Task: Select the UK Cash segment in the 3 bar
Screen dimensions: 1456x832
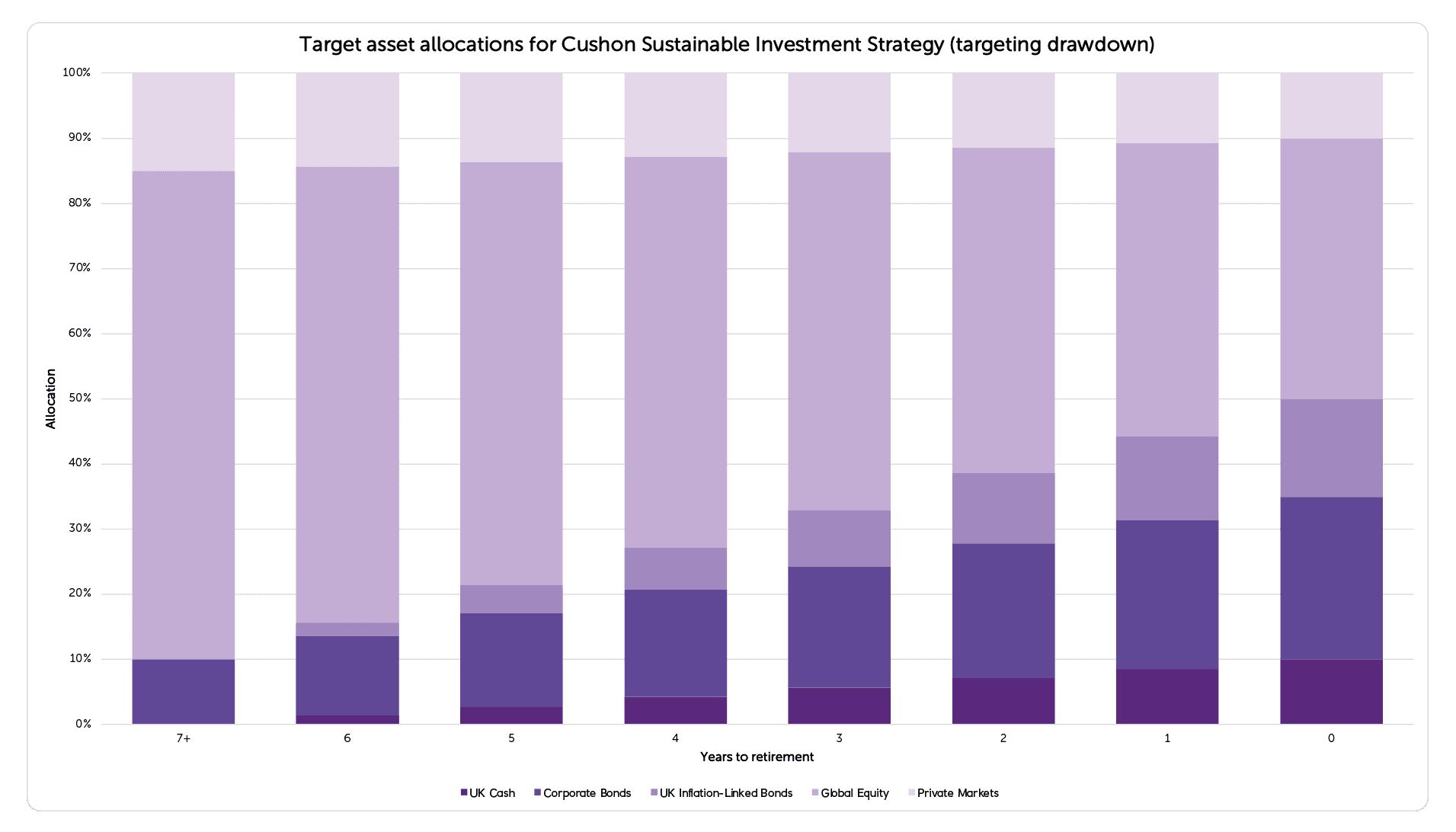Action: (x=839, y=705)
